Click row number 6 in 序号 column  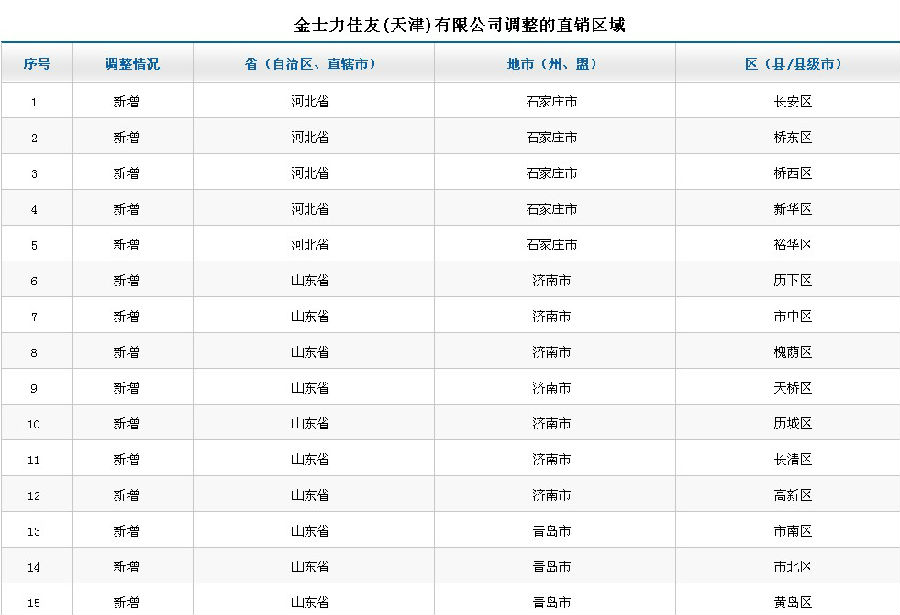click(x=34, y=281)
